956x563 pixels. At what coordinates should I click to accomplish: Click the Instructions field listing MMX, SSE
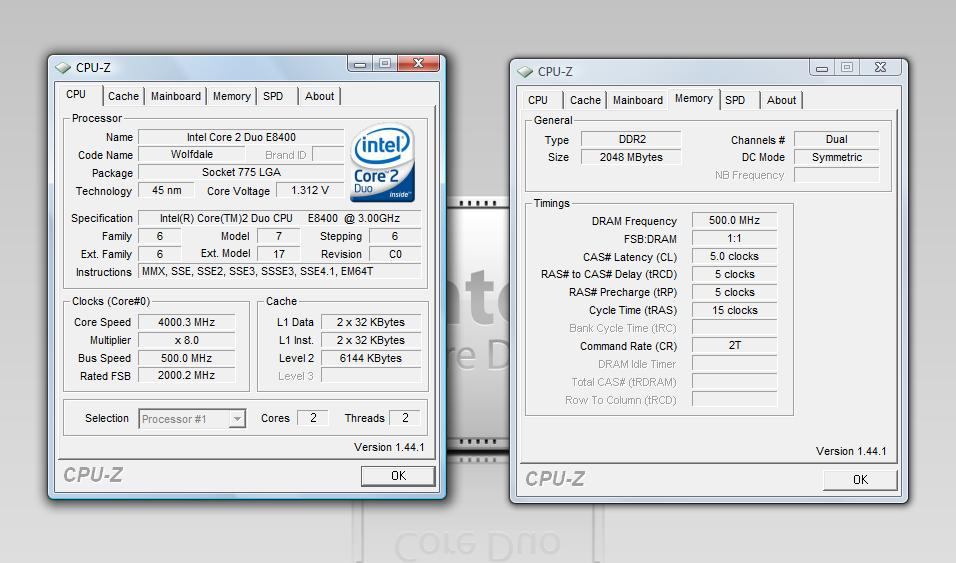pos(280,271)
